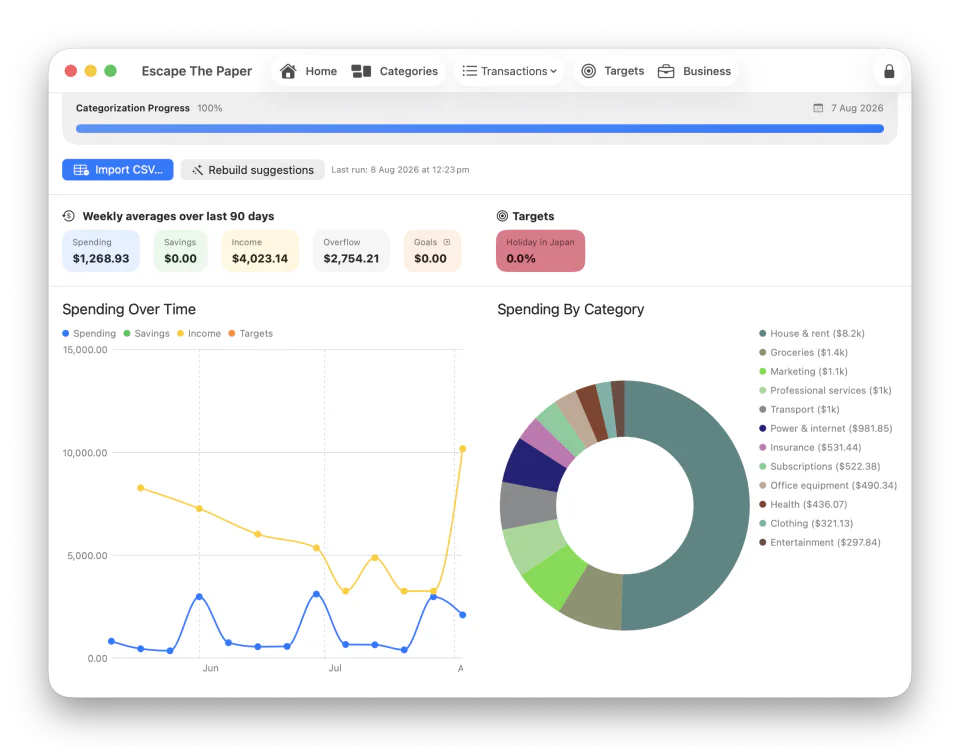960x746 pixels.
Task: Click the Import CSV button
Action: point(118,170)
